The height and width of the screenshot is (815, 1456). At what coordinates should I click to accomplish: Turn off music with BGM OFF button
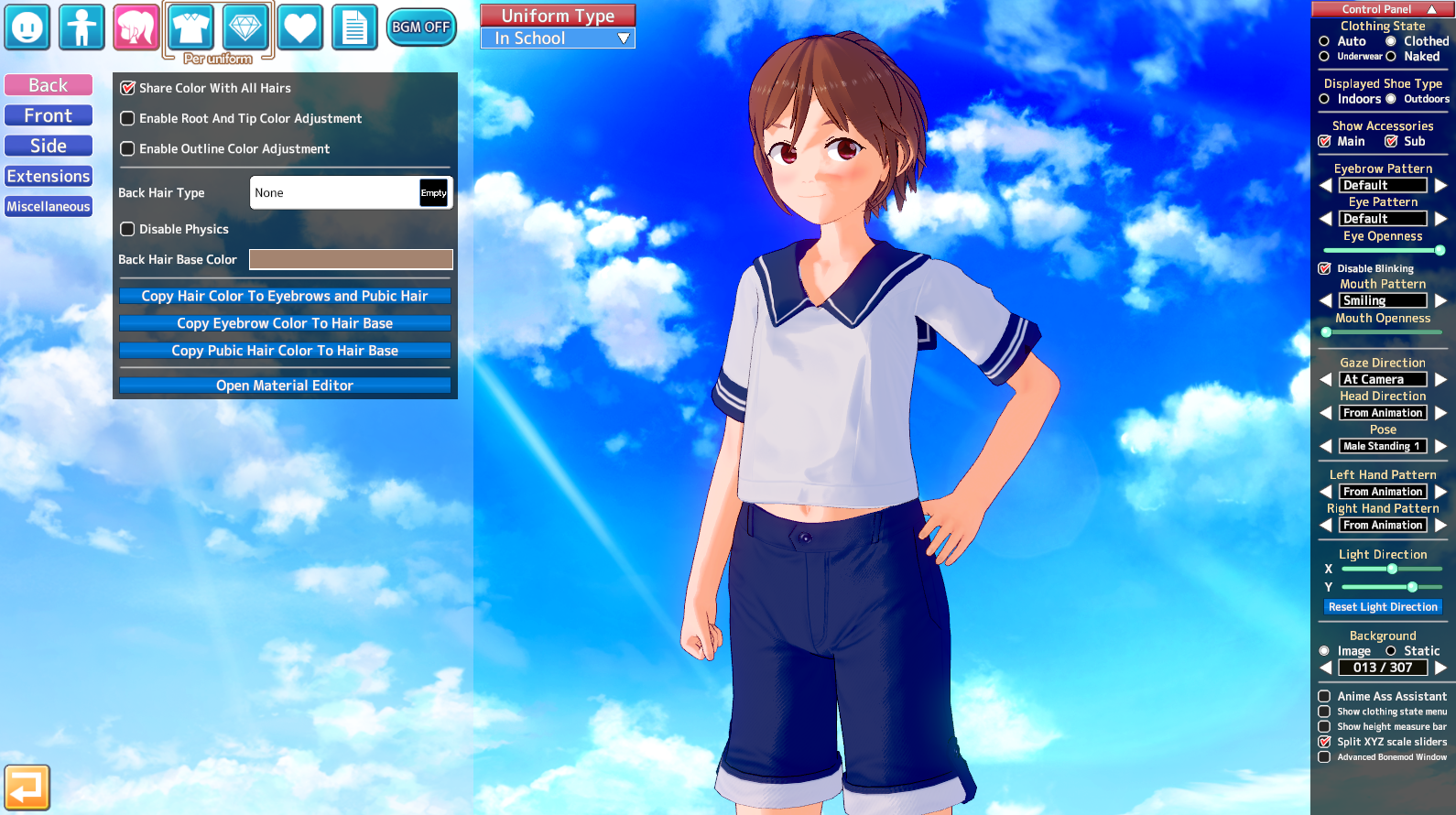click(421, 27)
